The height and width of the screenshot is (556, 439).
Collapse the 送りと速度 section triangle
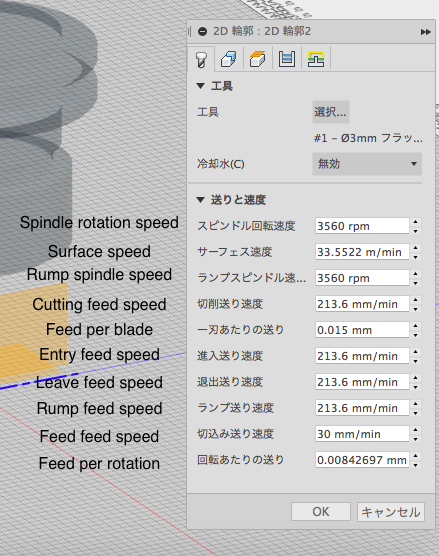200,200
